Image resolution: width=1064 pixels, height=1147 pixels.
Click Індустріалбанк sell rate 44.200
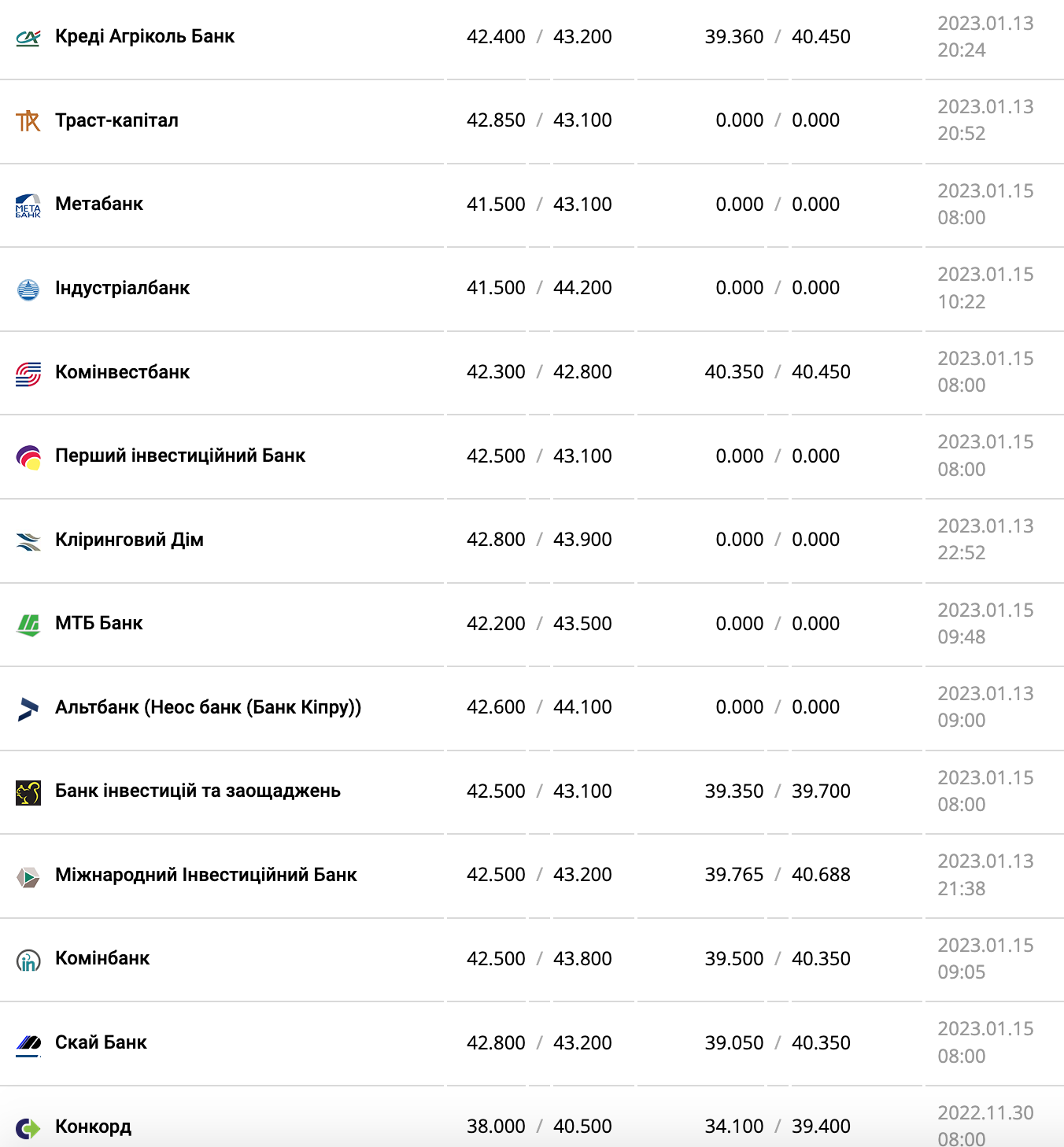(582, 288)
